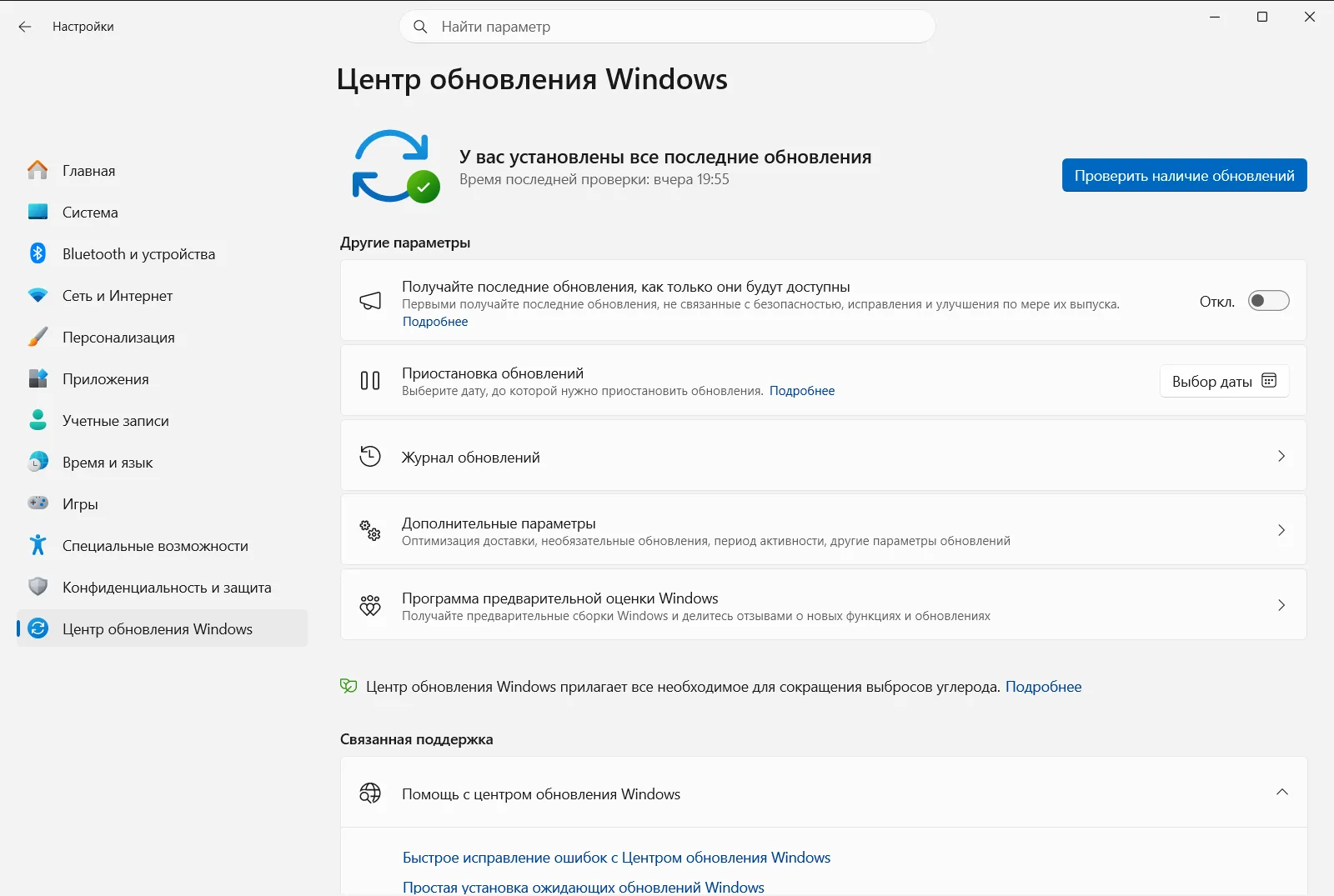
Task: Click Подробнее link about carbon emissions
Action: point(1043,687)
